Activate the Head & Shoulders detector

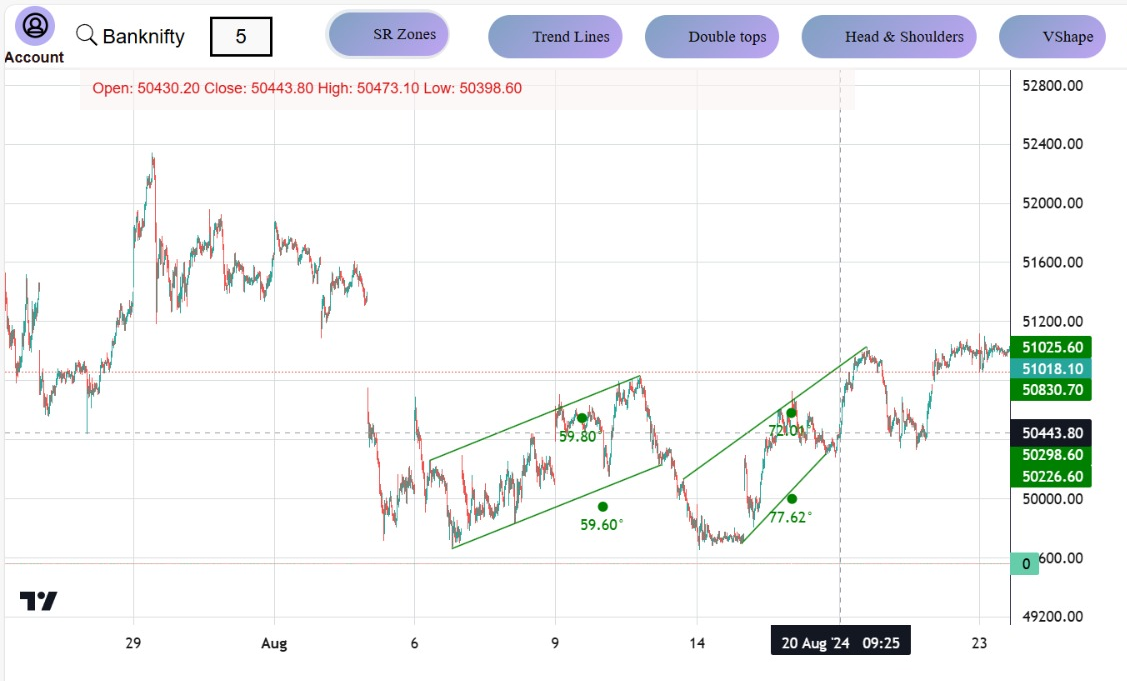tap(888, 36)
